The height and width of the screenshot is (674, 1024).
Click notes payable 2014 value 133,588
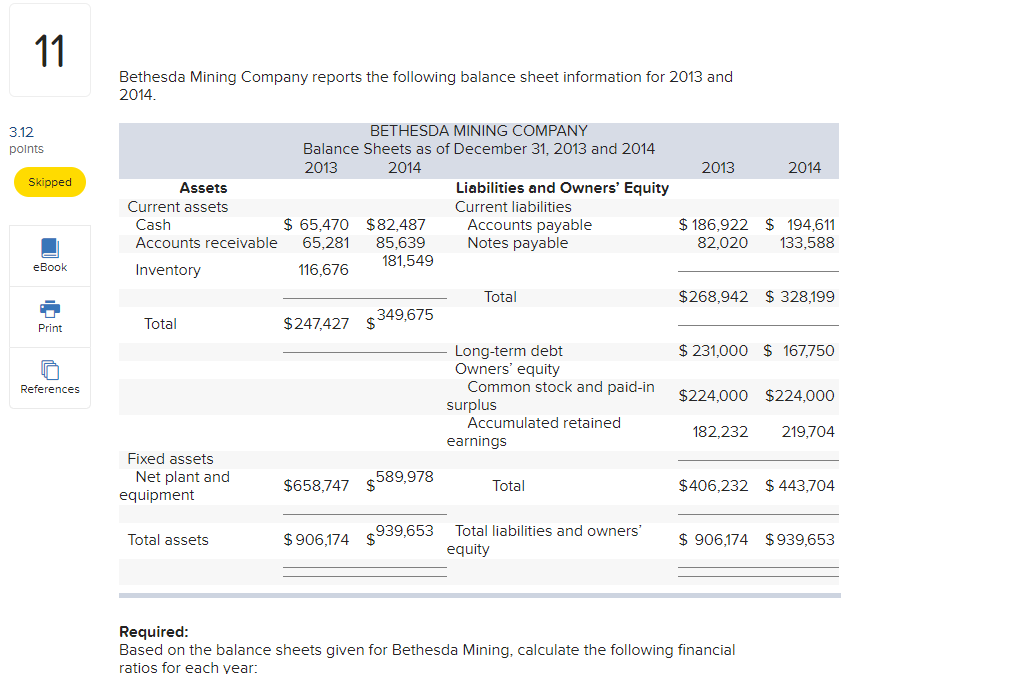pyautogui.click(x=807, y=243)
